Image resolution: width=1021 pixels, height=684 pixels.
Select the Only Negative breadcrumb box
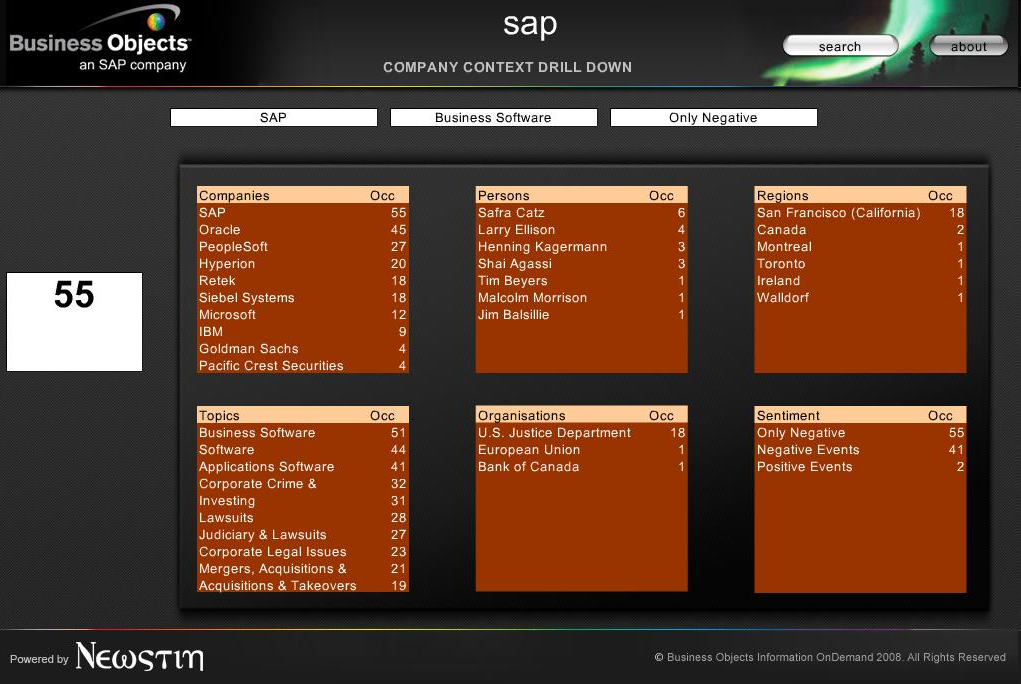tap(714, 117)
